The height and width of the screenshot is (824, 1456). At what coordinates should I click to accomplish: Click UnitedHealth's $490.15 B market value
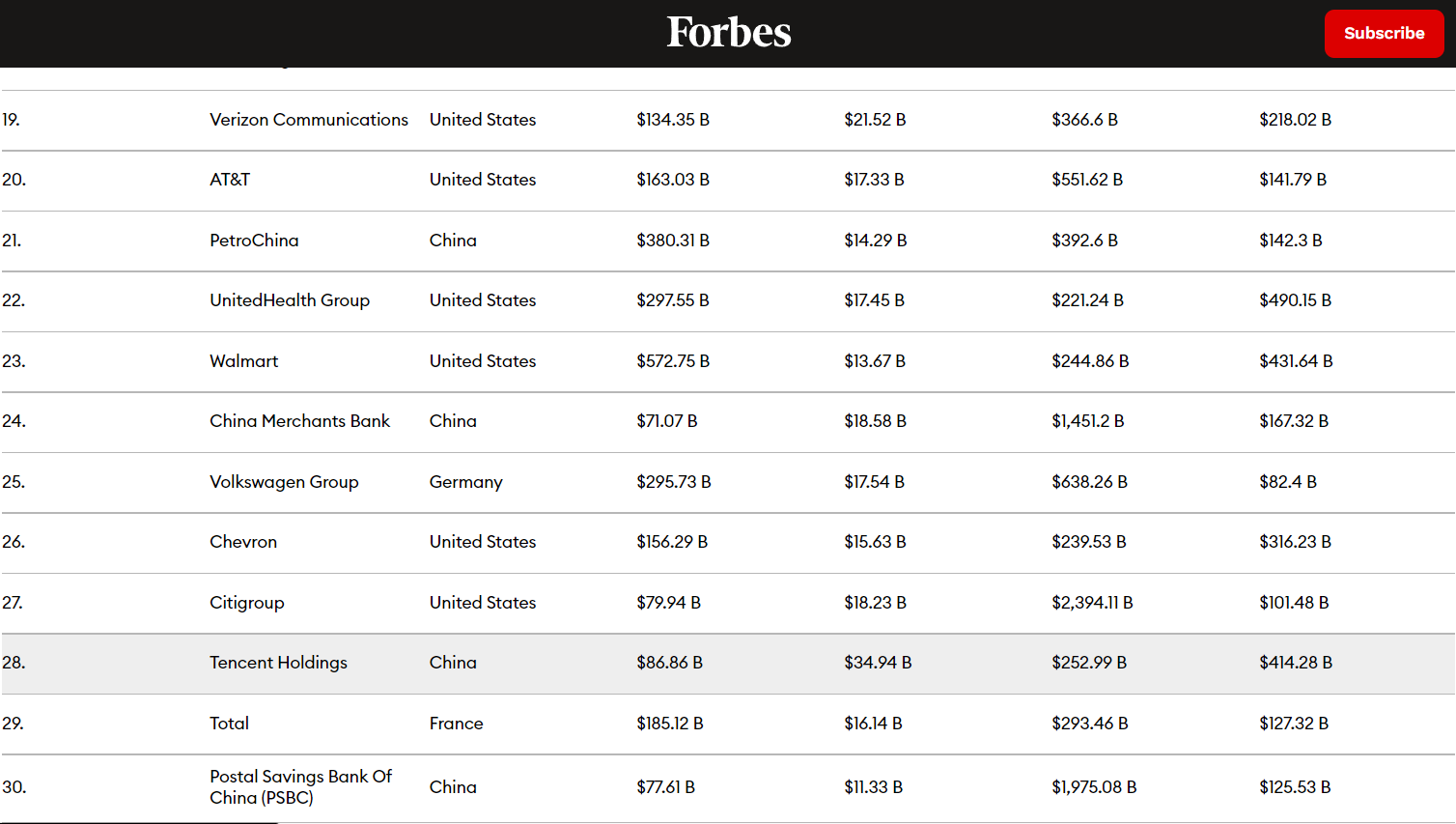pyautogui.click(x=1295, y=300)
